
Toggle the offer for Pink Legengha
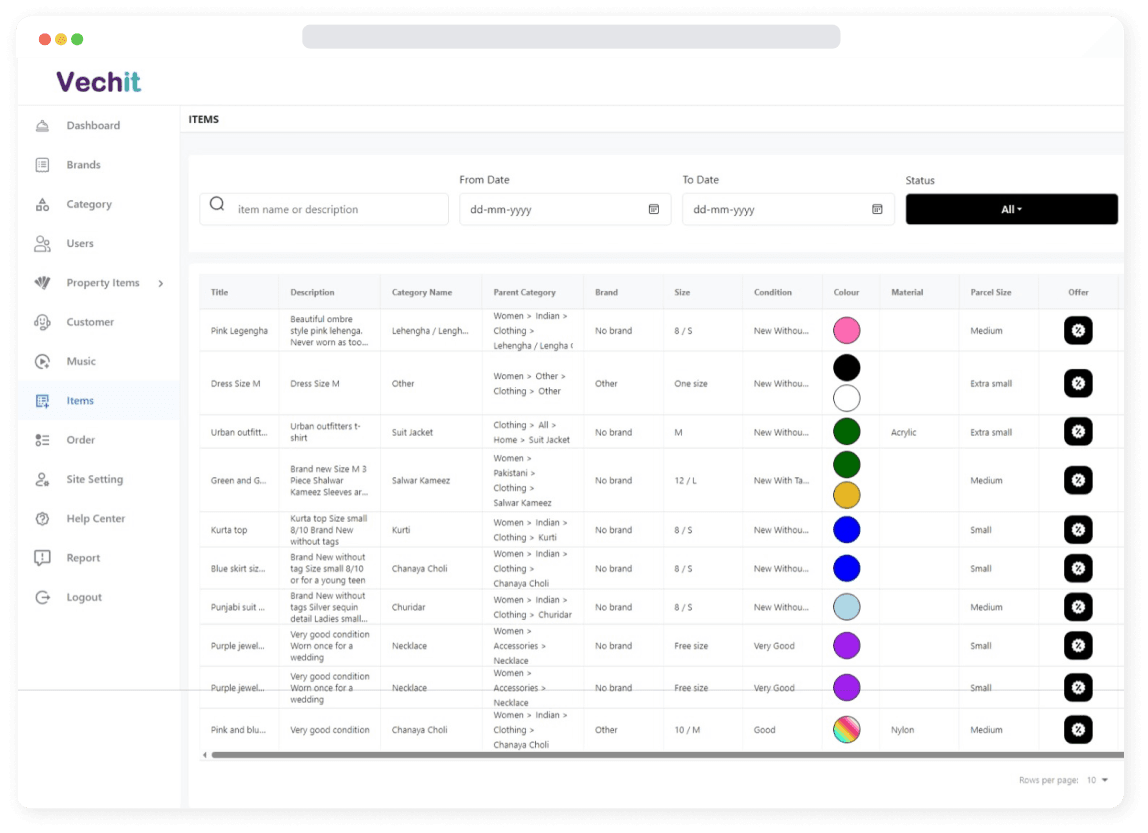[1078, 330]
